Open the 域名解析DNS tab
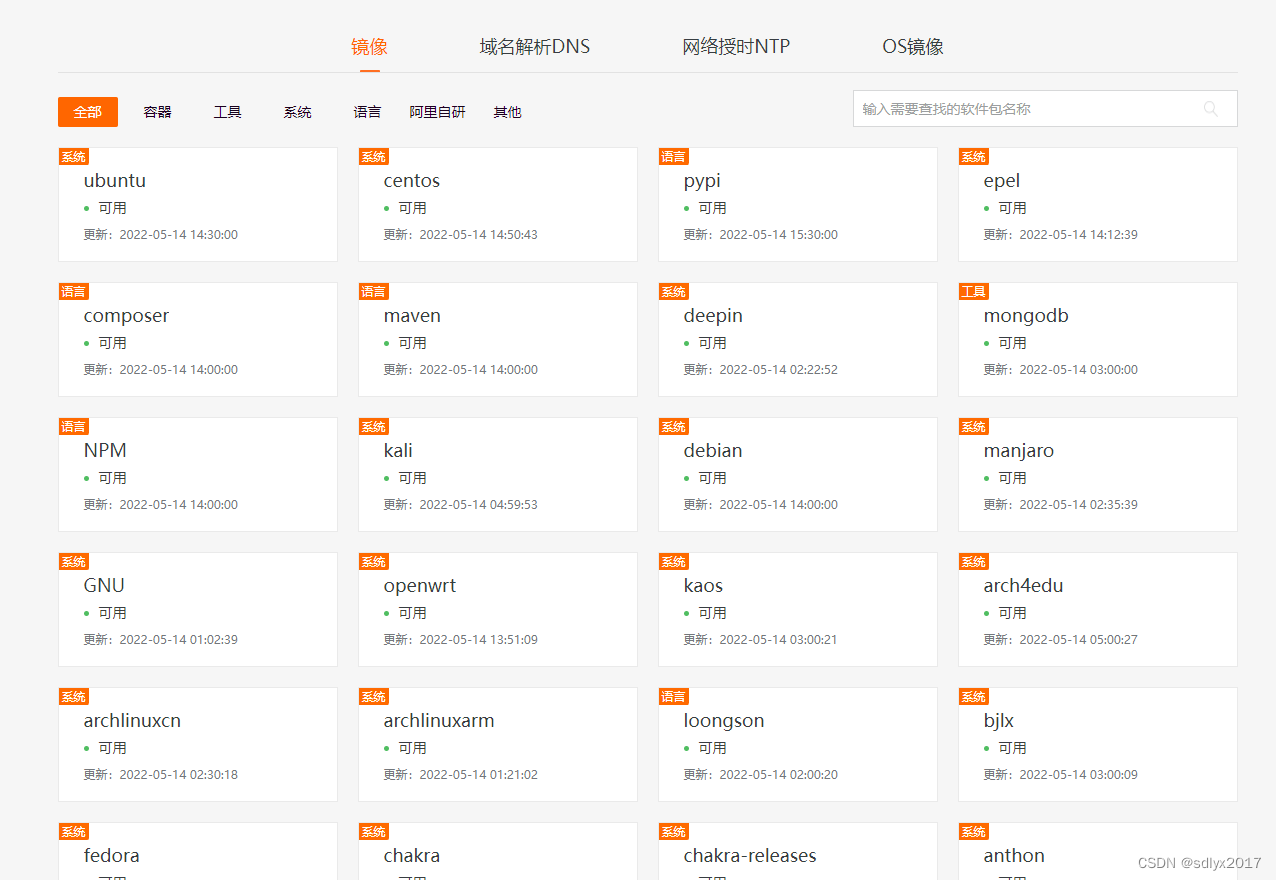 click(535, 47)
